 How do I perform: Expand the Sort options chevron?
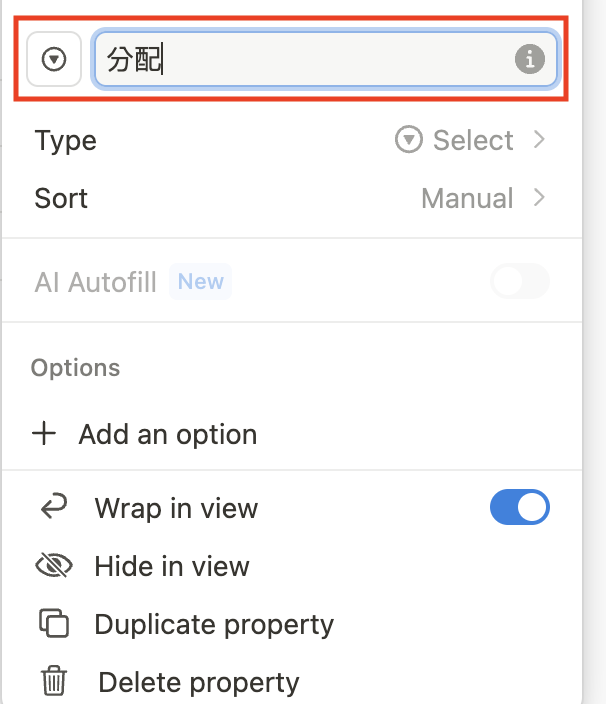[539, 198]
